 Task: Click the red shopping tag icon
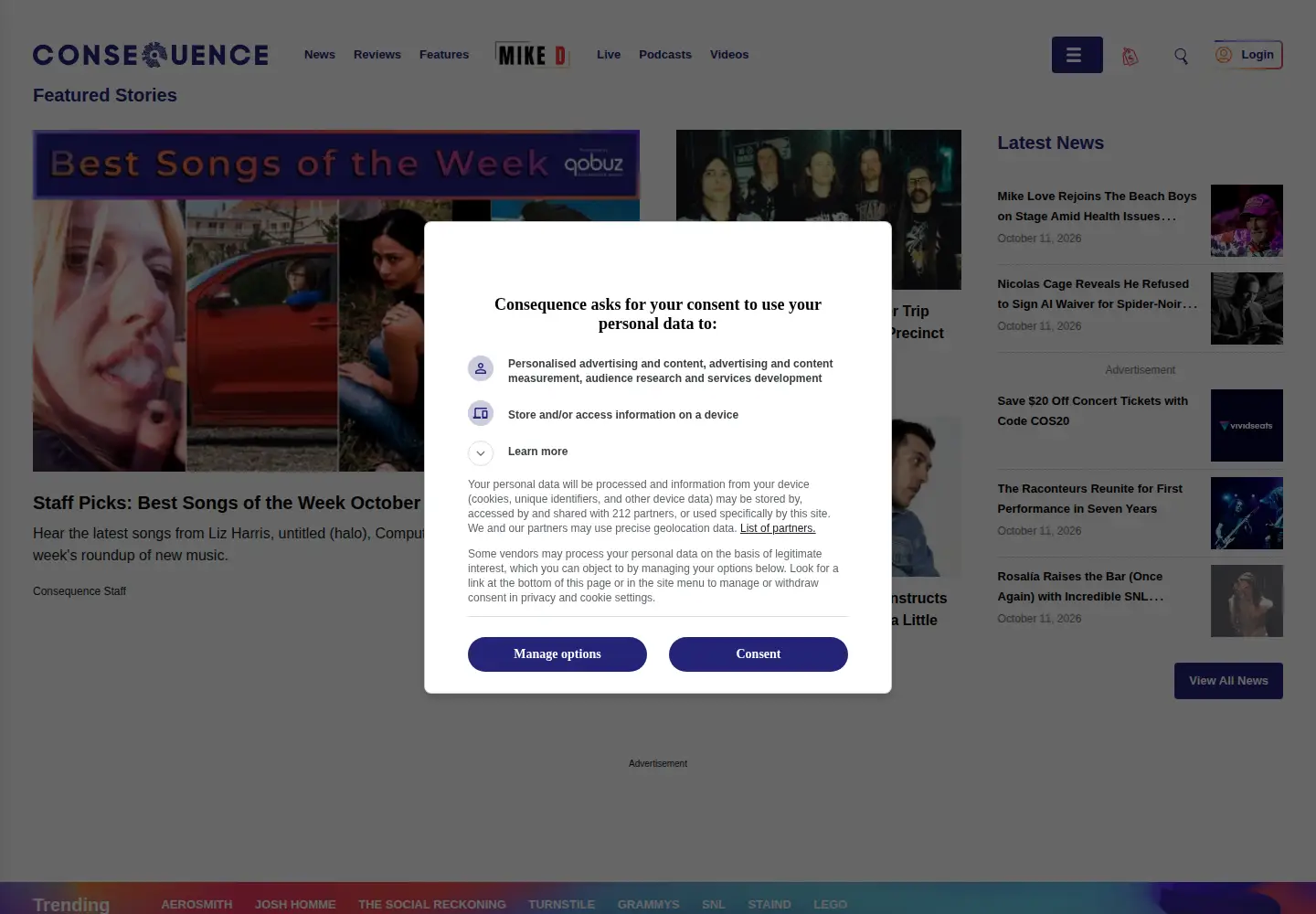[1130, 56]
